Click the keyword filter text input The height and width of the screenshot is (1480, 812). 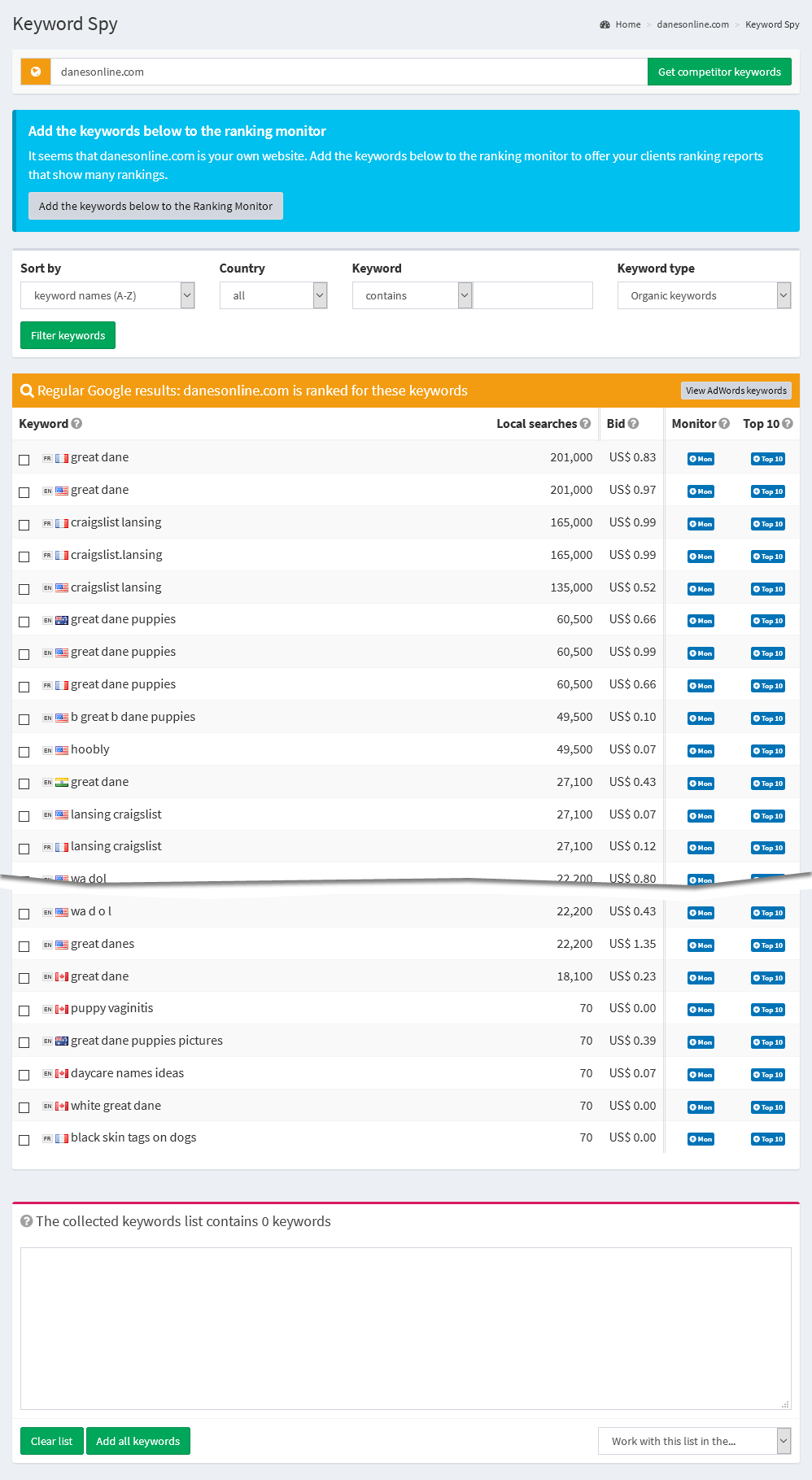[532, 295]
